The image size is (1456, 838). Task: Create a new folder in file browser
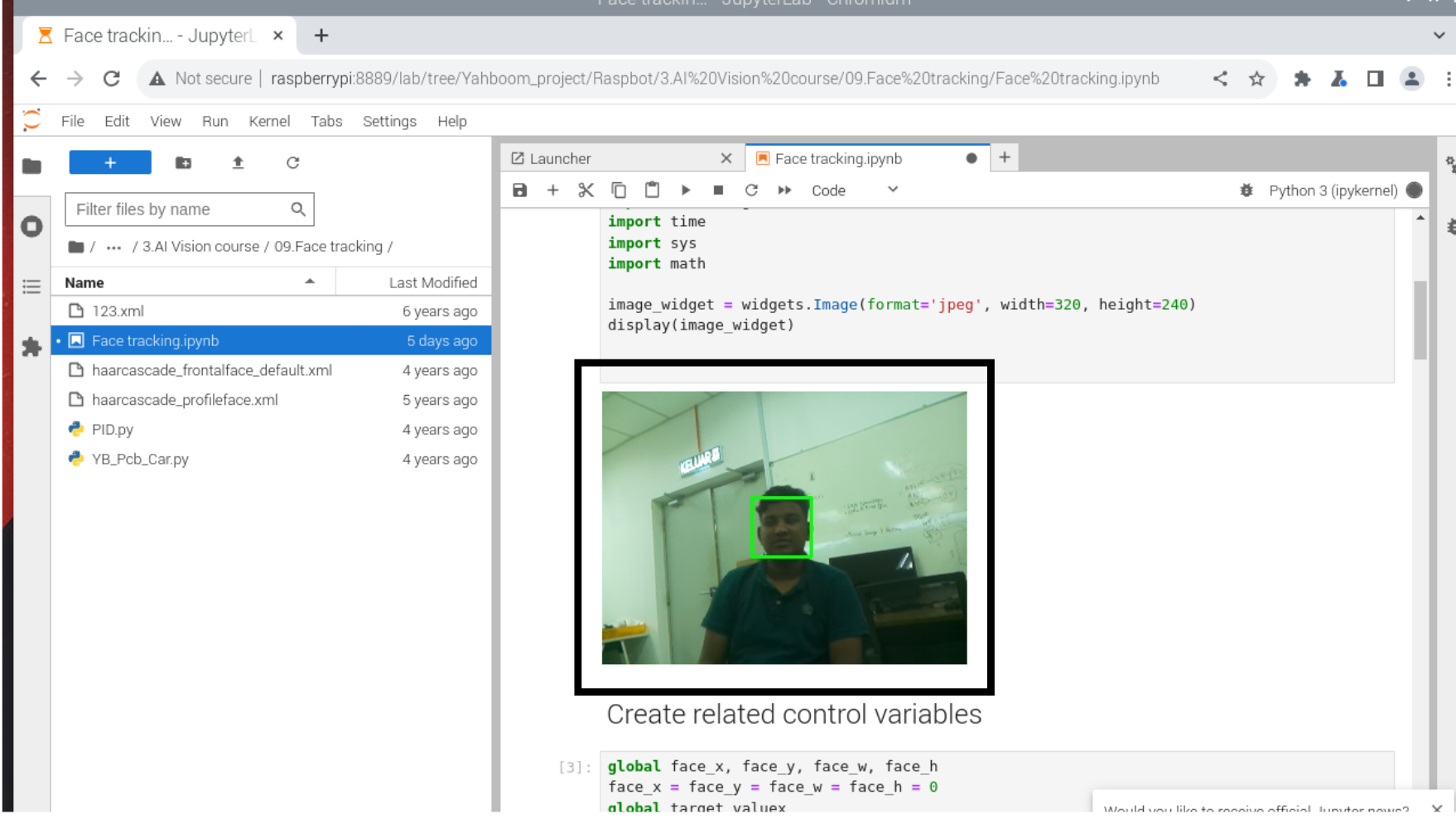point(182,162)
